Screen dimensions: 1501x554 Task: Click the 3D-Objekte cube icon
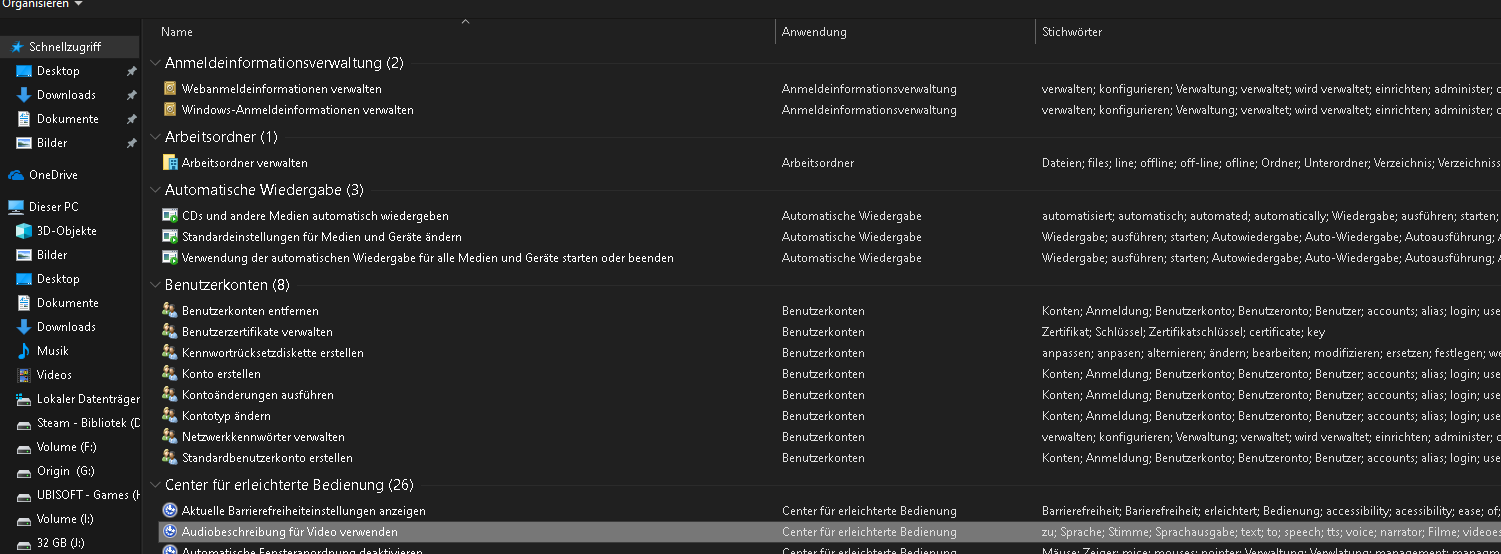pyautogui.click(x=24, y=231)
